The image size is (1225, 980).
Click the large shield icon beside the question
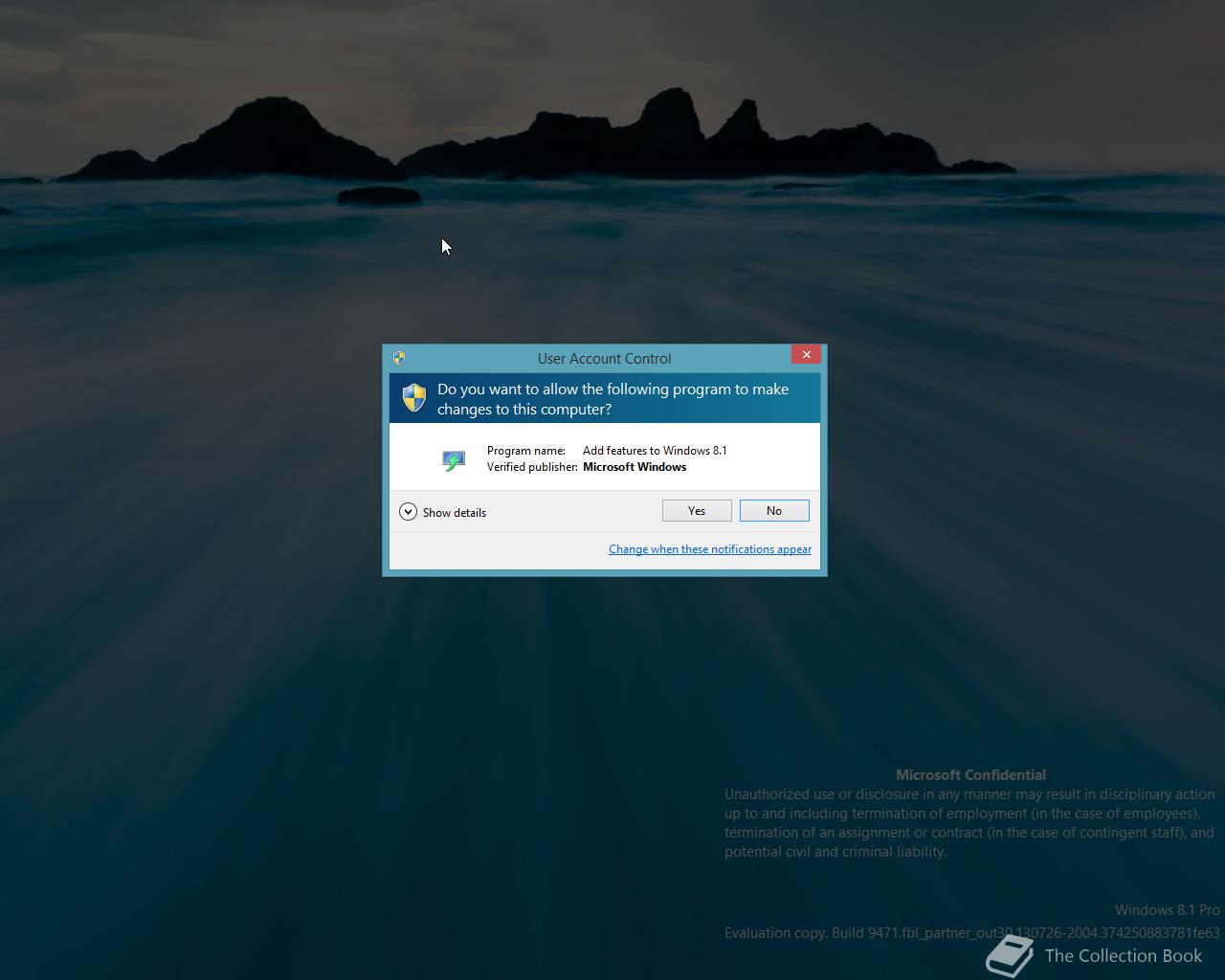click(x=413, y=398)
